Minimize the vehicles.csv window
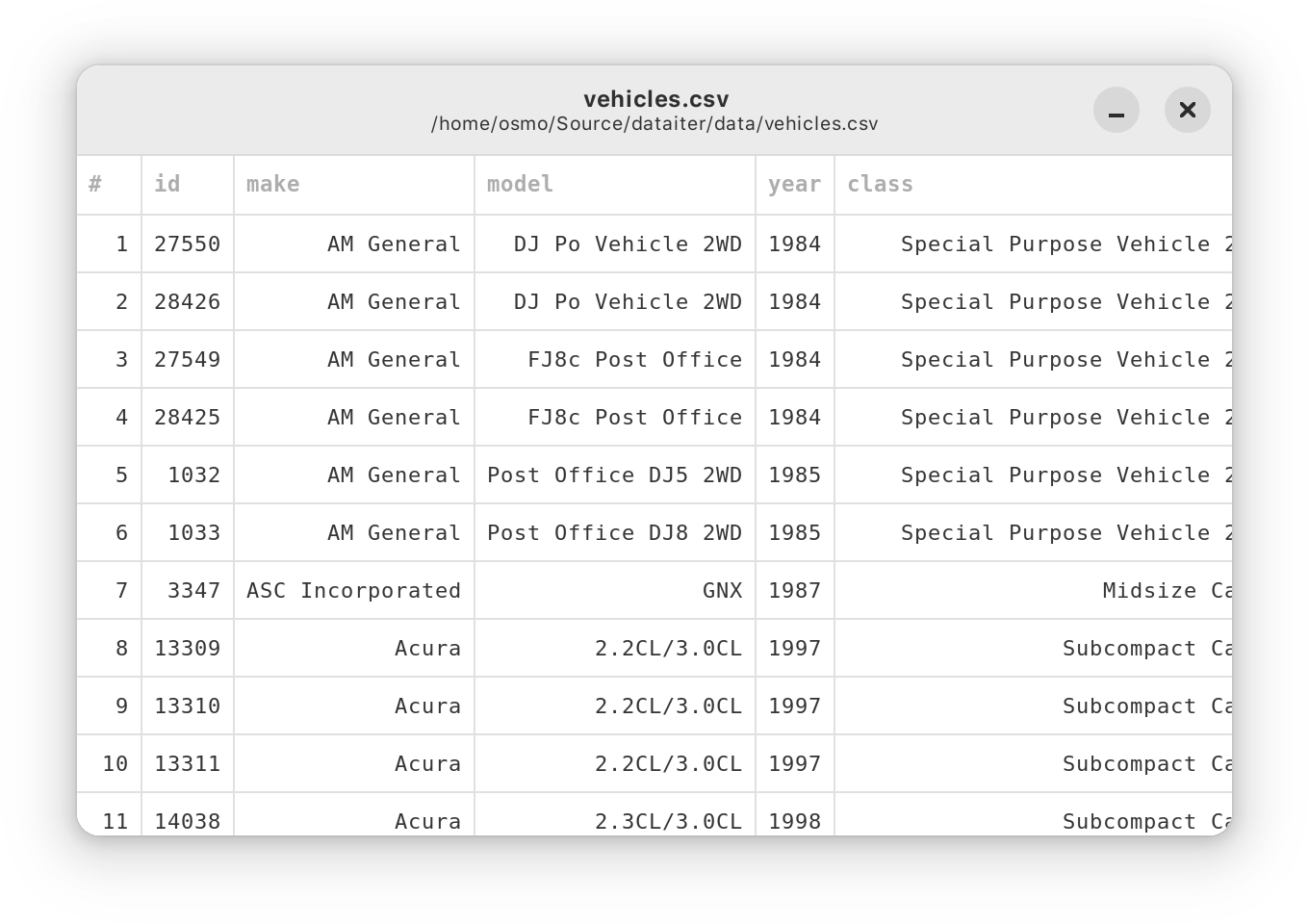The image size is (1309, 924). [1116, 110]
